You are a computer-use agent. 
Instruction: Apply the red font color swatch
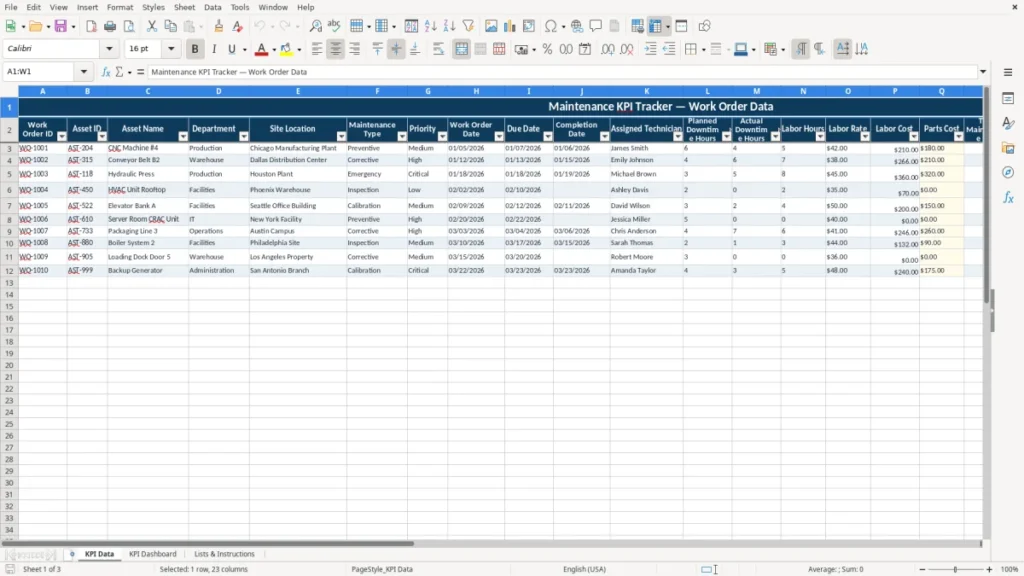point(261,49)
